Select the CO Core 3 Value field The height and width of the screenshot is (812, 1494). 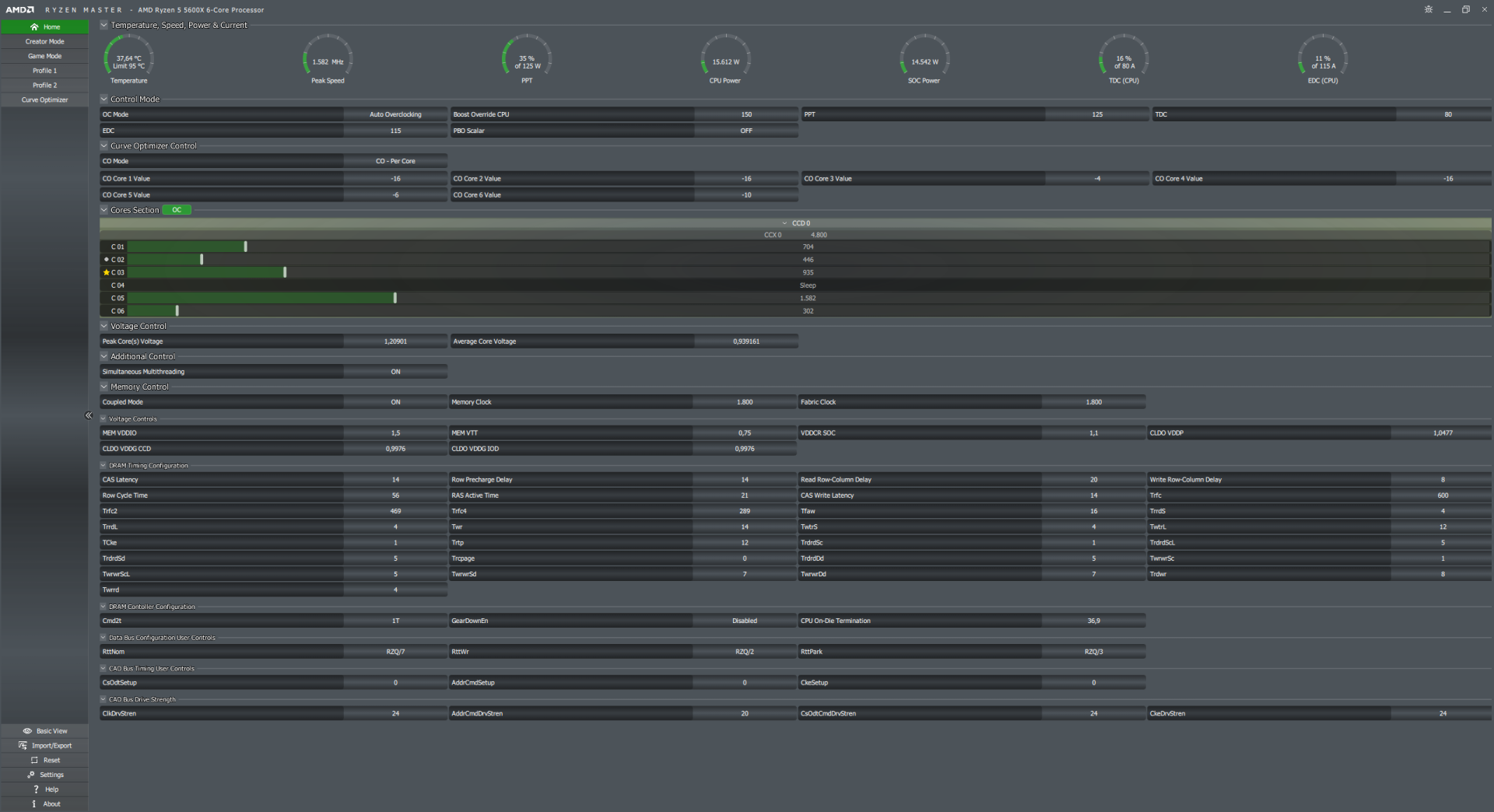1097,179
